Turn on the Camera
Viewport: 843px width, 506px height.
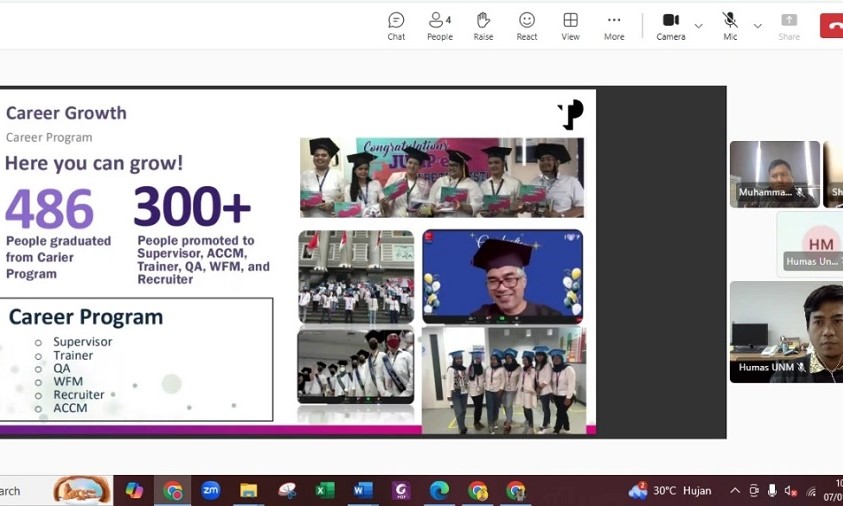(x=670, y=26)
